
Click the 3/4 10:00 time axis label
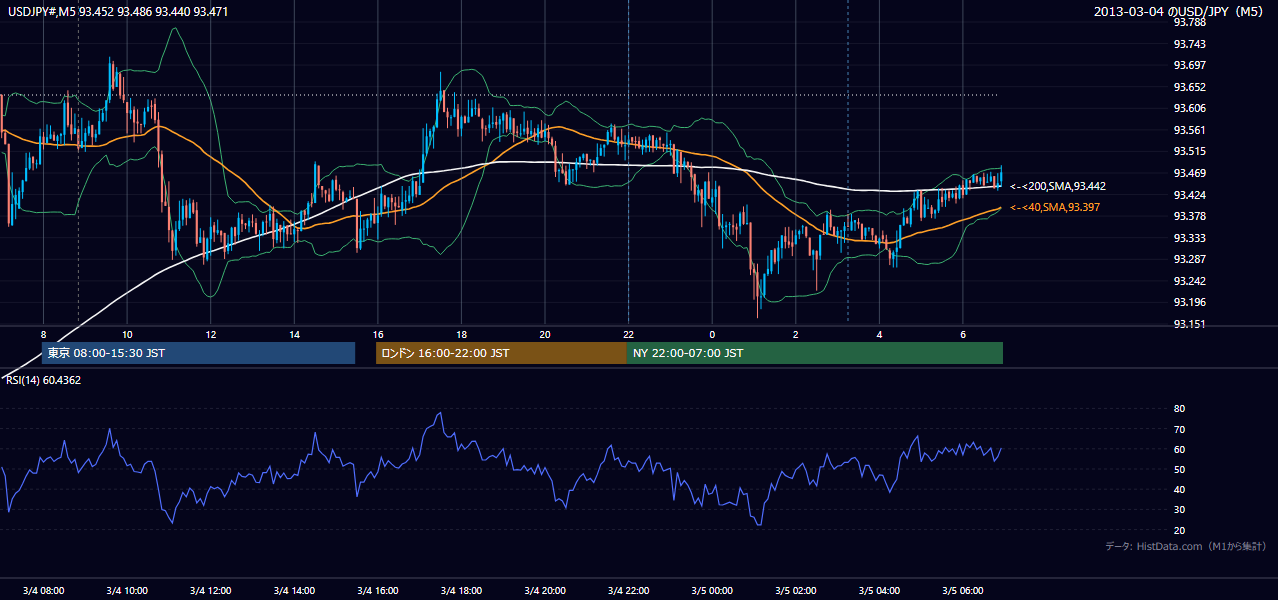127,590
